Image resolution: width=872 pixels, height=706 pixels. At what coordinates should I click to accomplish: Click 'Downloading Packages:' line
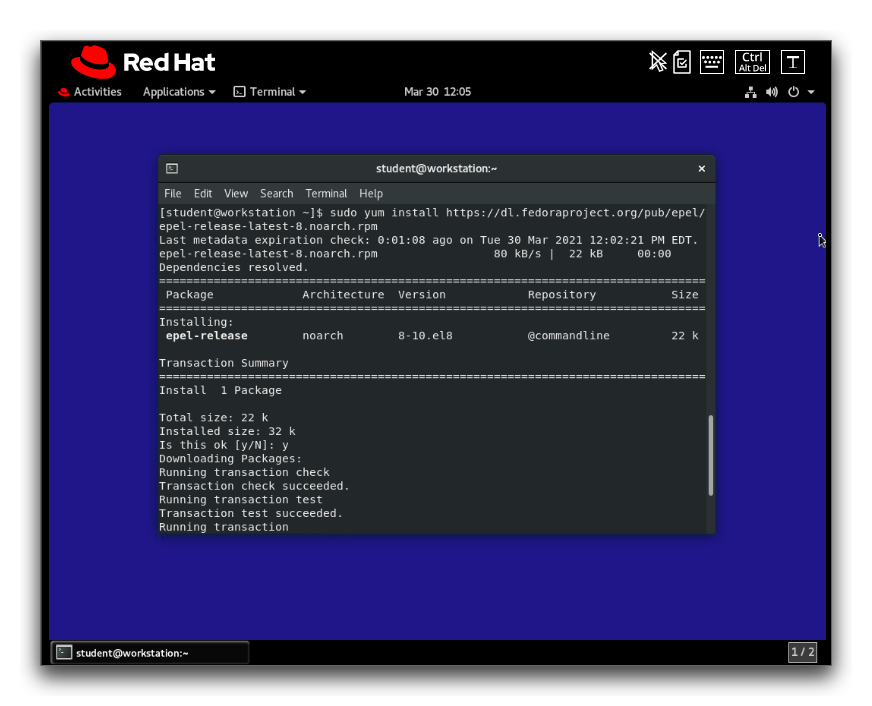click(230, 459)
